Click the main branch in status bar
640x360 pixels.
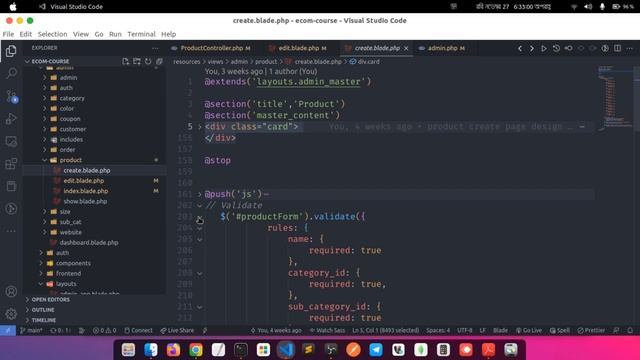click(x=31, y=330)
